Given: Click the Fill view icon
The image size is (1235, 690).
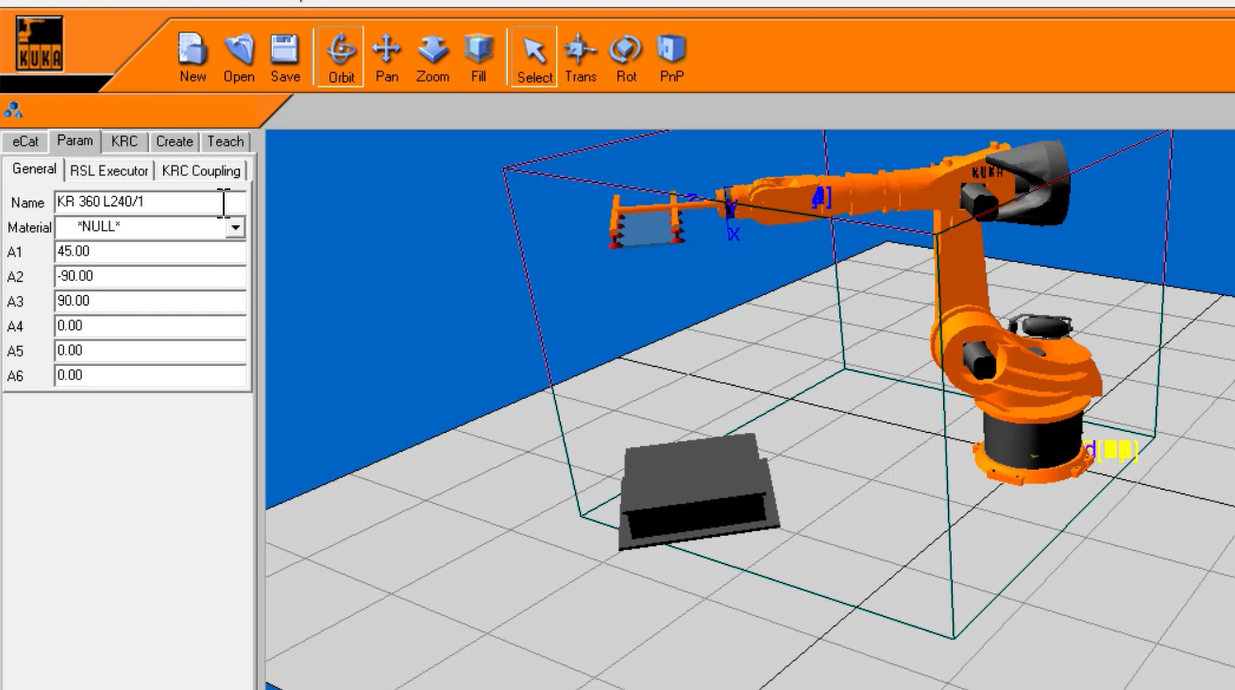Looking at the screenshot, I should [x=479, y=57].
